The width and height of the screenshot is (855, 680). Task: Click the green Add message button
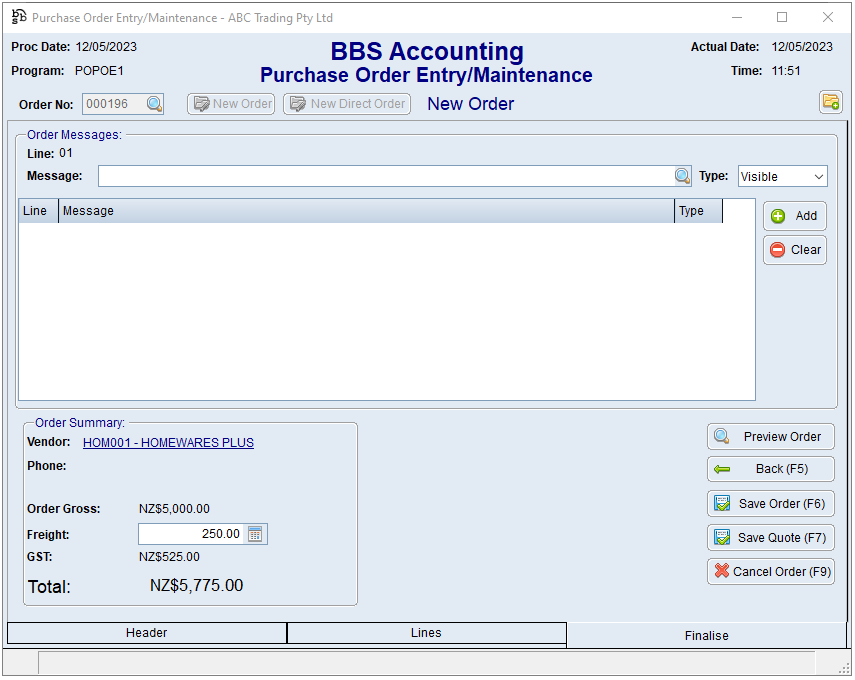coord(795,216)
